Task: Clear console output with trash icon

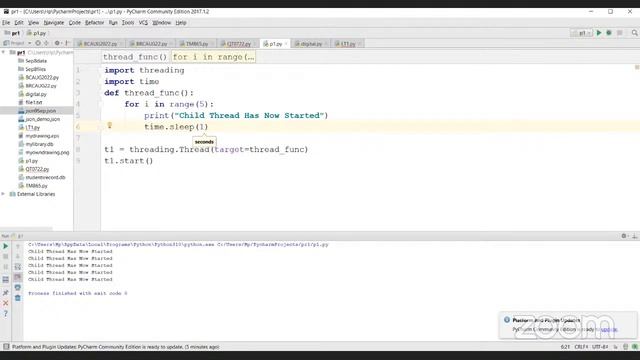Action: 18,298
